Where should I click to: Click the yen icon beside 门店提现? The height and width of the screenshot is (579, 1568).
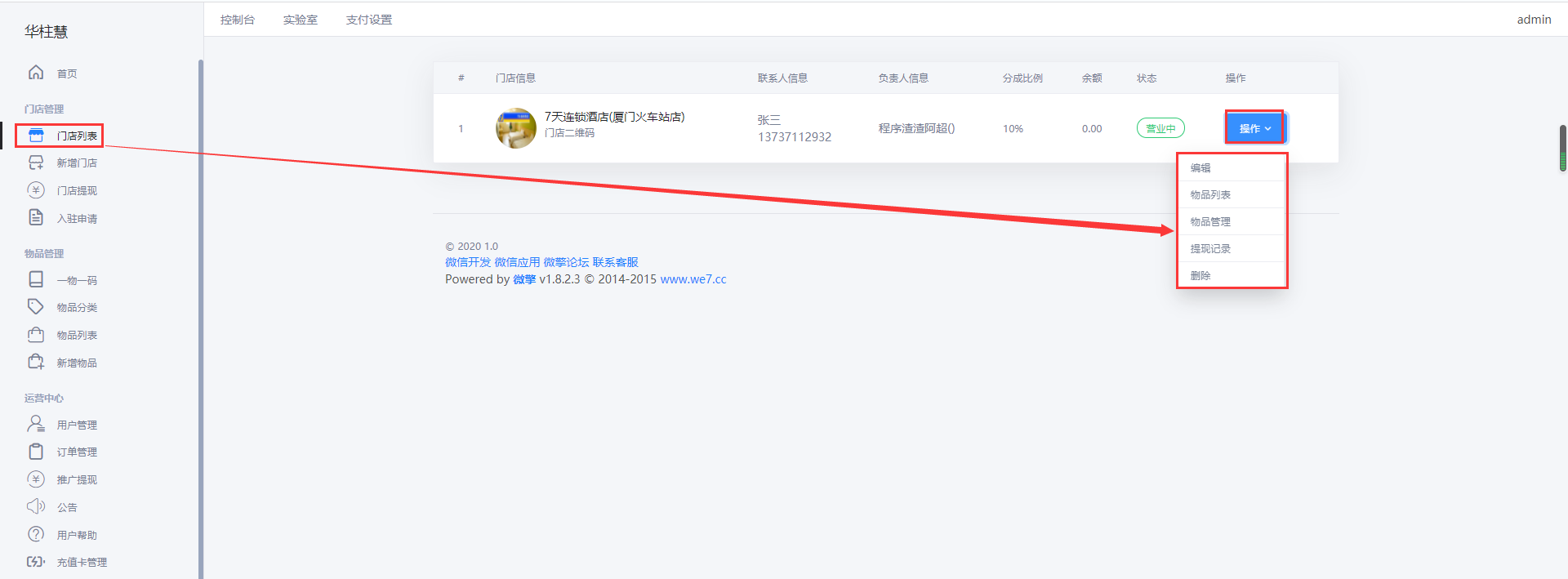coord(36,190)
